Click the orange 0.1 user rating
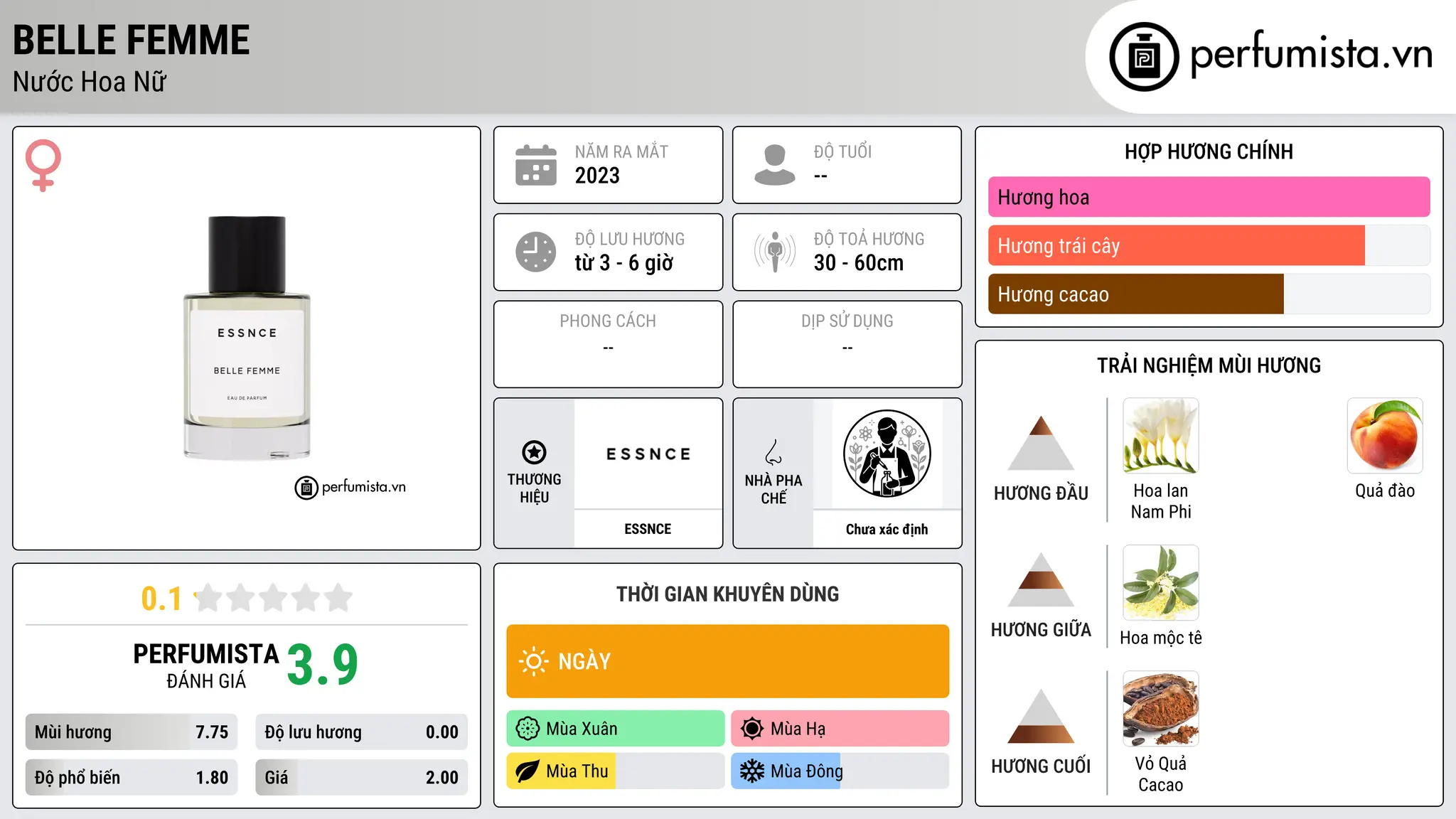This screenshot has height=819, width=1456. tap(161, 599)
